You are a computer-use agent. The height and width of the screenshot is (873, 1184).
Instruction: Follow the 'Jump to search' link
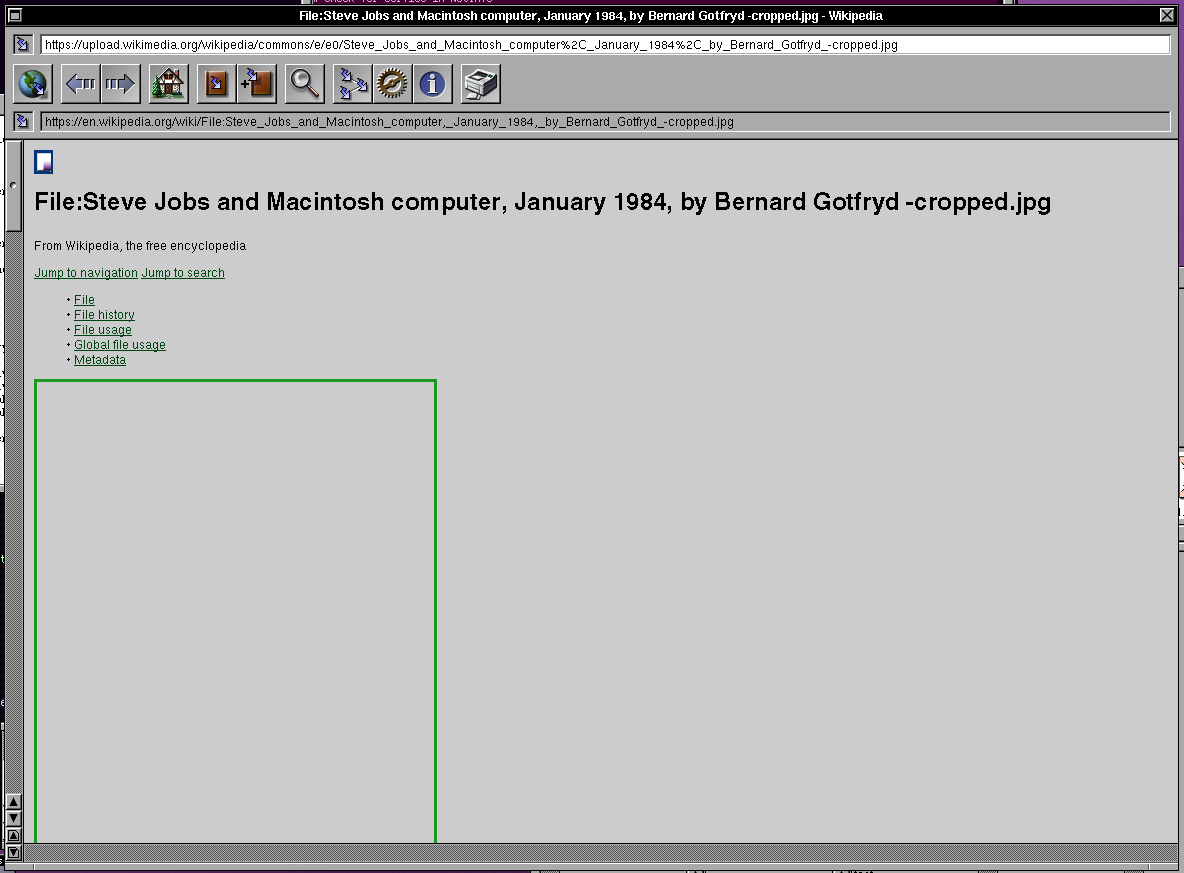[x=183, y=273]
